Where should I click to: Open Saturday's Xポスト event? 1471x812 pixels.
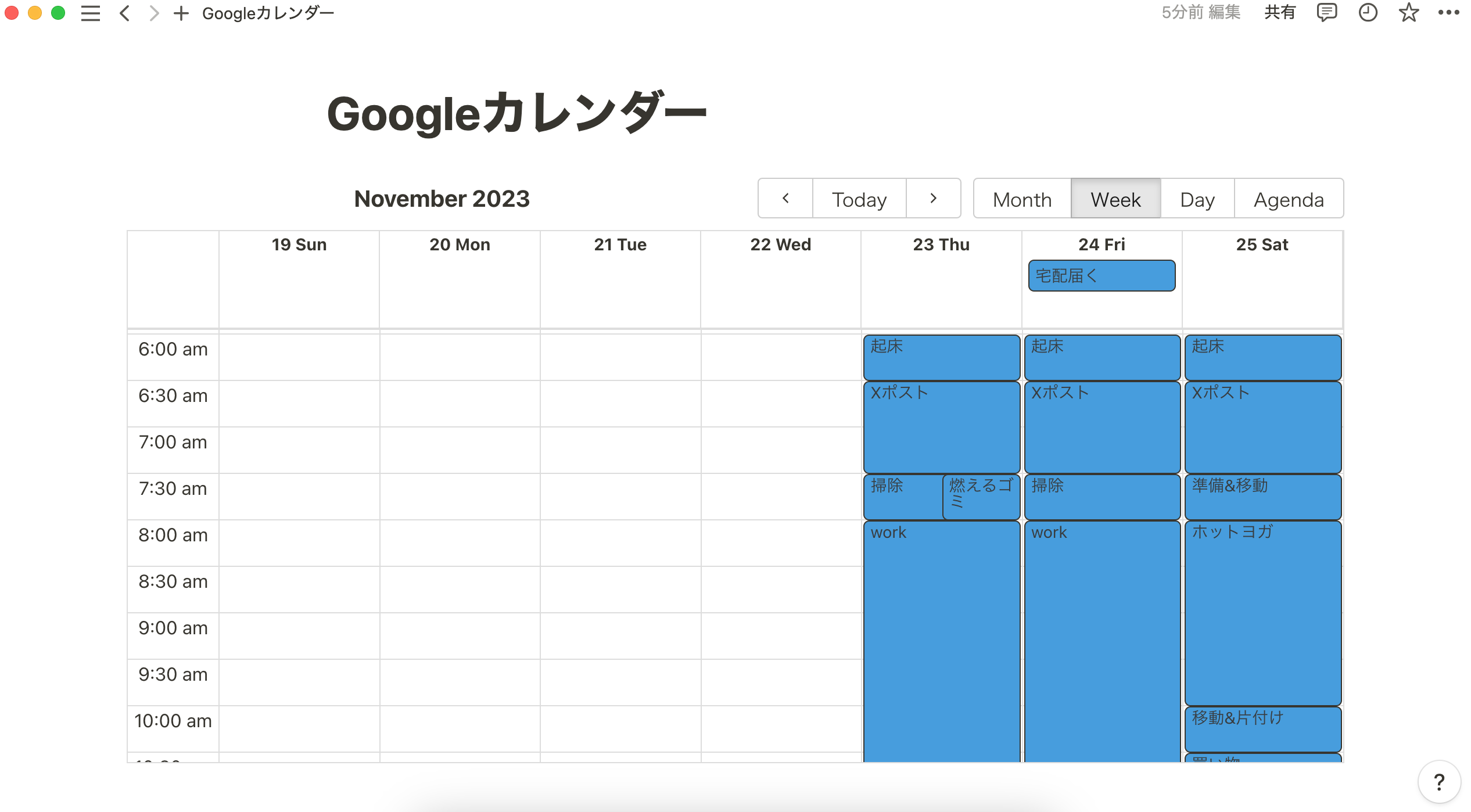pos(1263,427)
